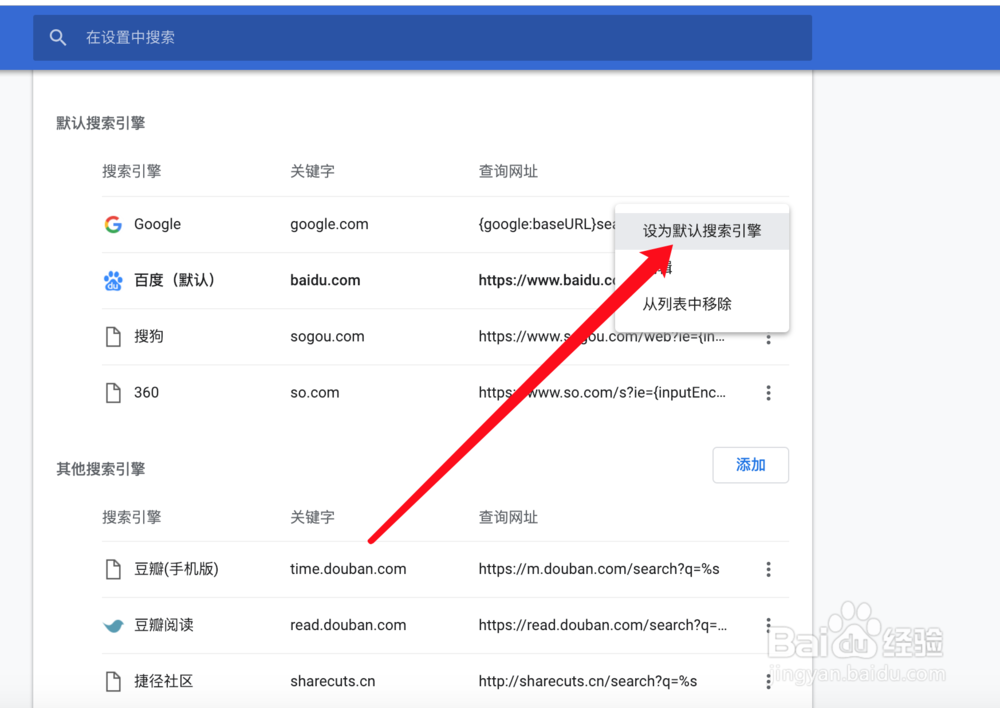The image size is (1000, 708).
Task: Click the 搜狗 page icon
Action: tap(114, 336)
